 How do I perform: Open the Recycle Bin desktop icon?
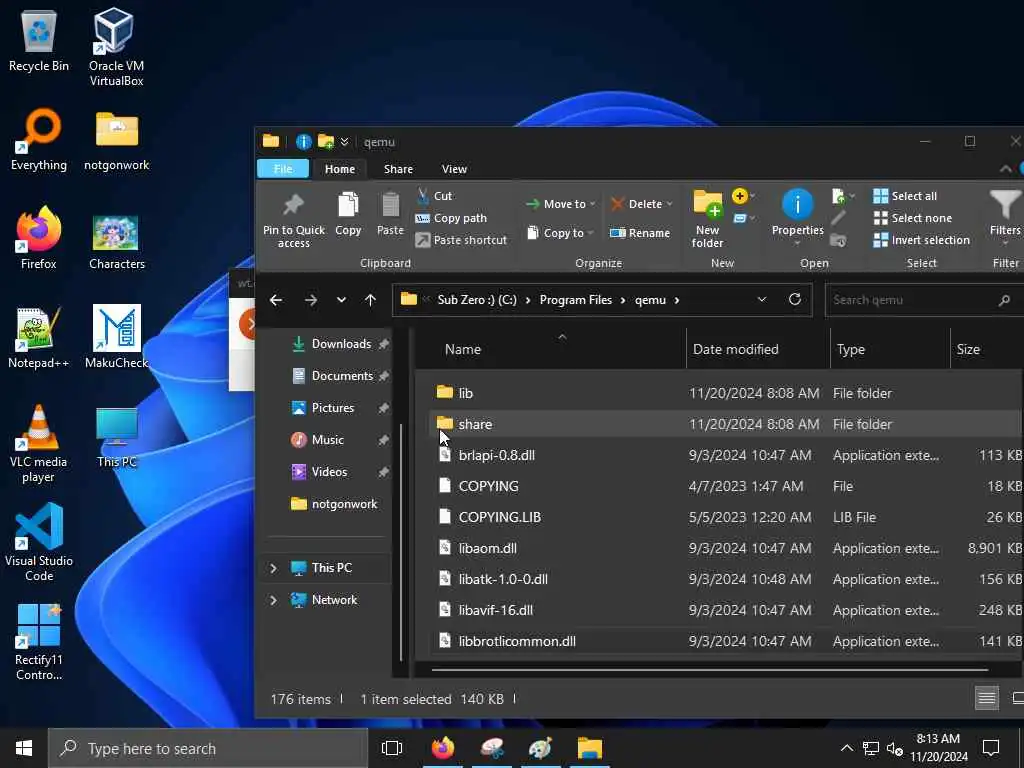[39, 40]
